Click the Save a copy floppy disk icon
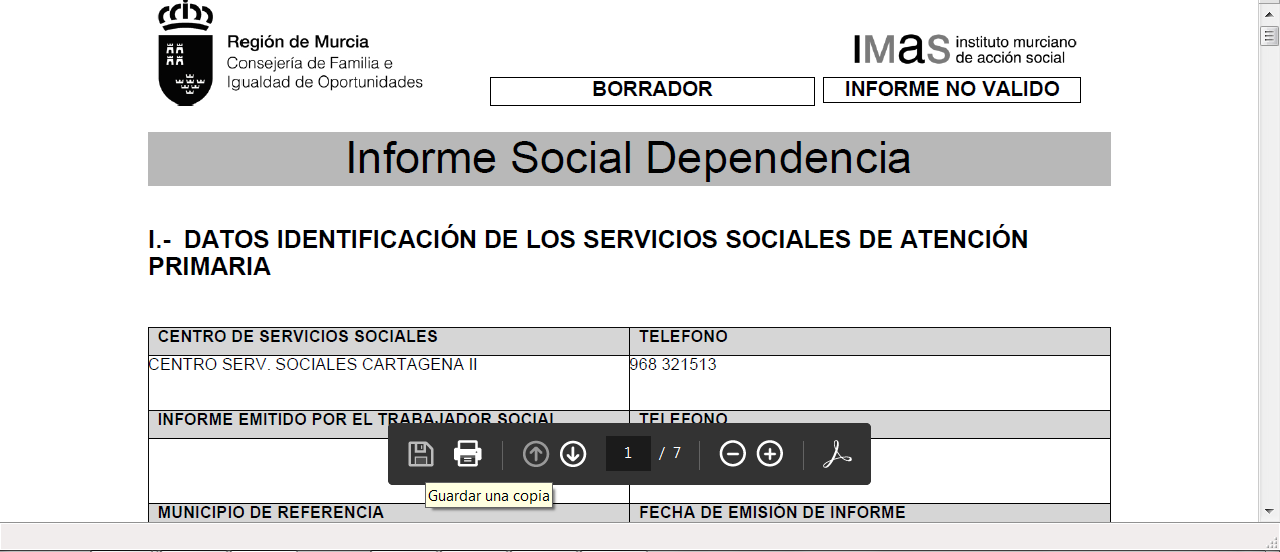The height and width of the screenshot is (552, 1280). pyautogui.click(x=421, y=454)
